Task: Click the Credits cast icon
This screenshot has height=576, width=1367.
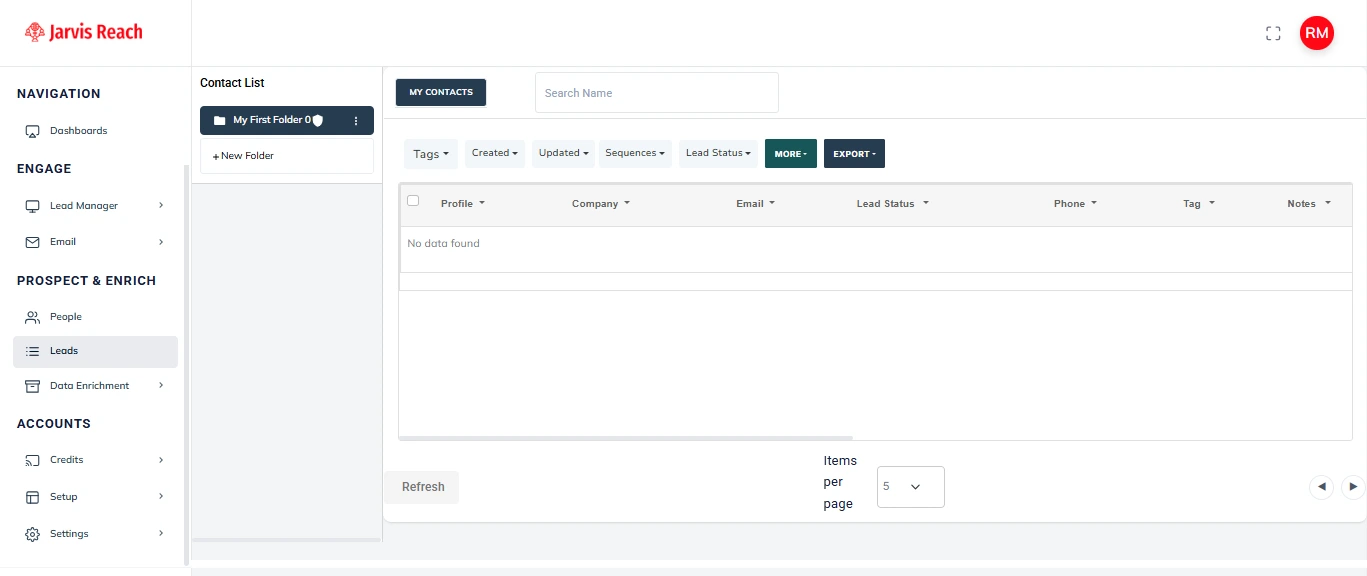Action: (x=32, y=460)
